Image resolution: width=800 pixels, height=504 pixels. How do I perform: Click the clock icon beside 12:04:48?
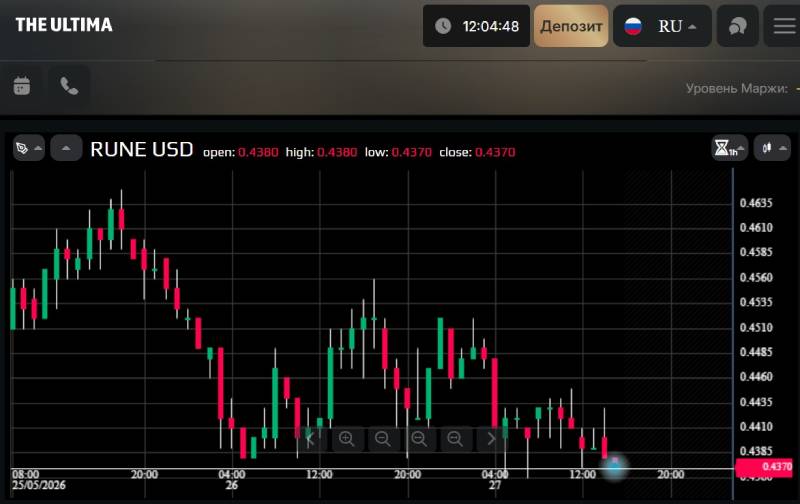click(443, 26)
